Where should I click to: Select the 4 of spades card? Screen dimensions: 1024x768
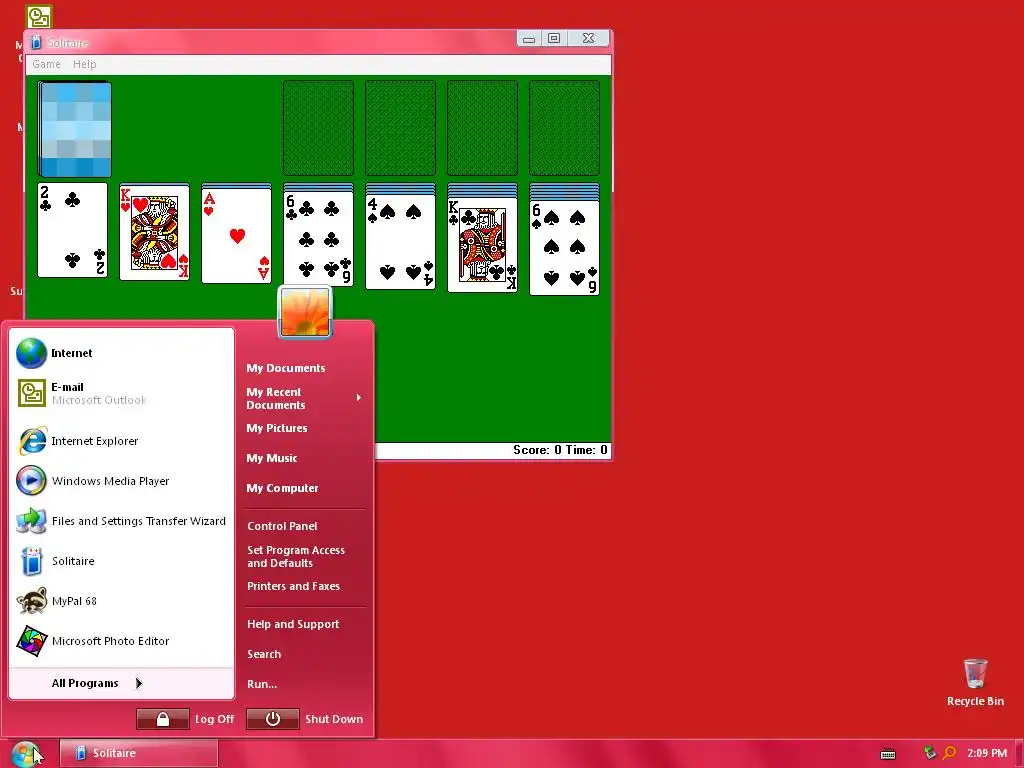pos(400,242)
